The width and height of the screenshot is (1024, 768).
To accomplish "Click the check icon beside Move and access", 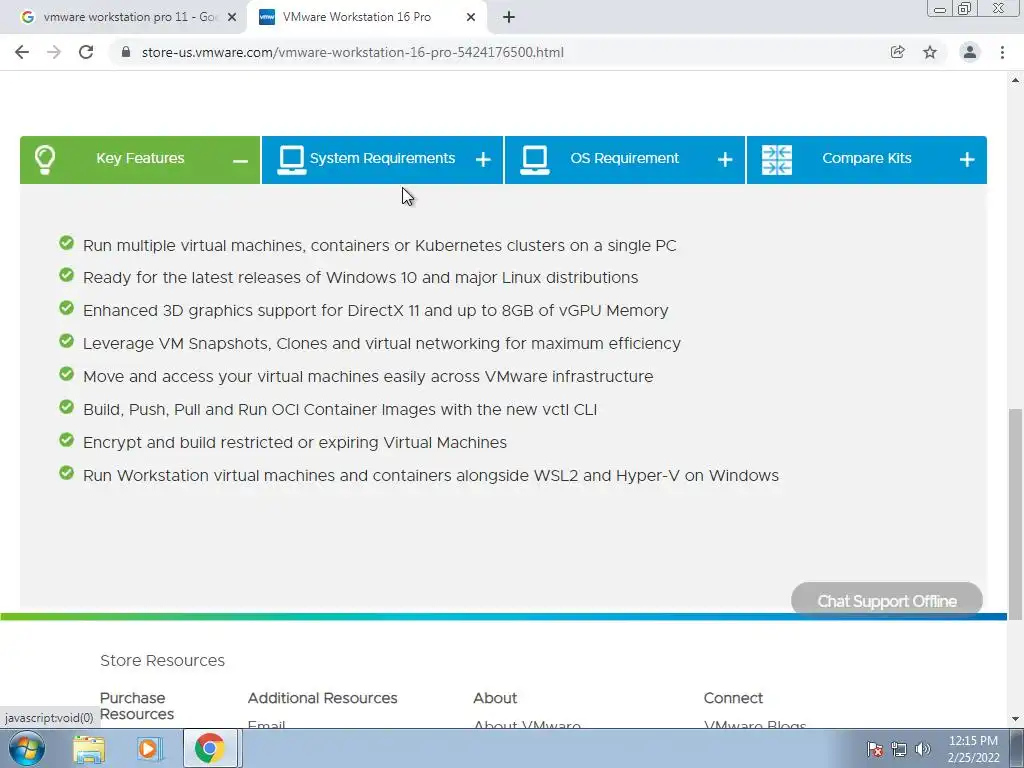I will [66, 374].
